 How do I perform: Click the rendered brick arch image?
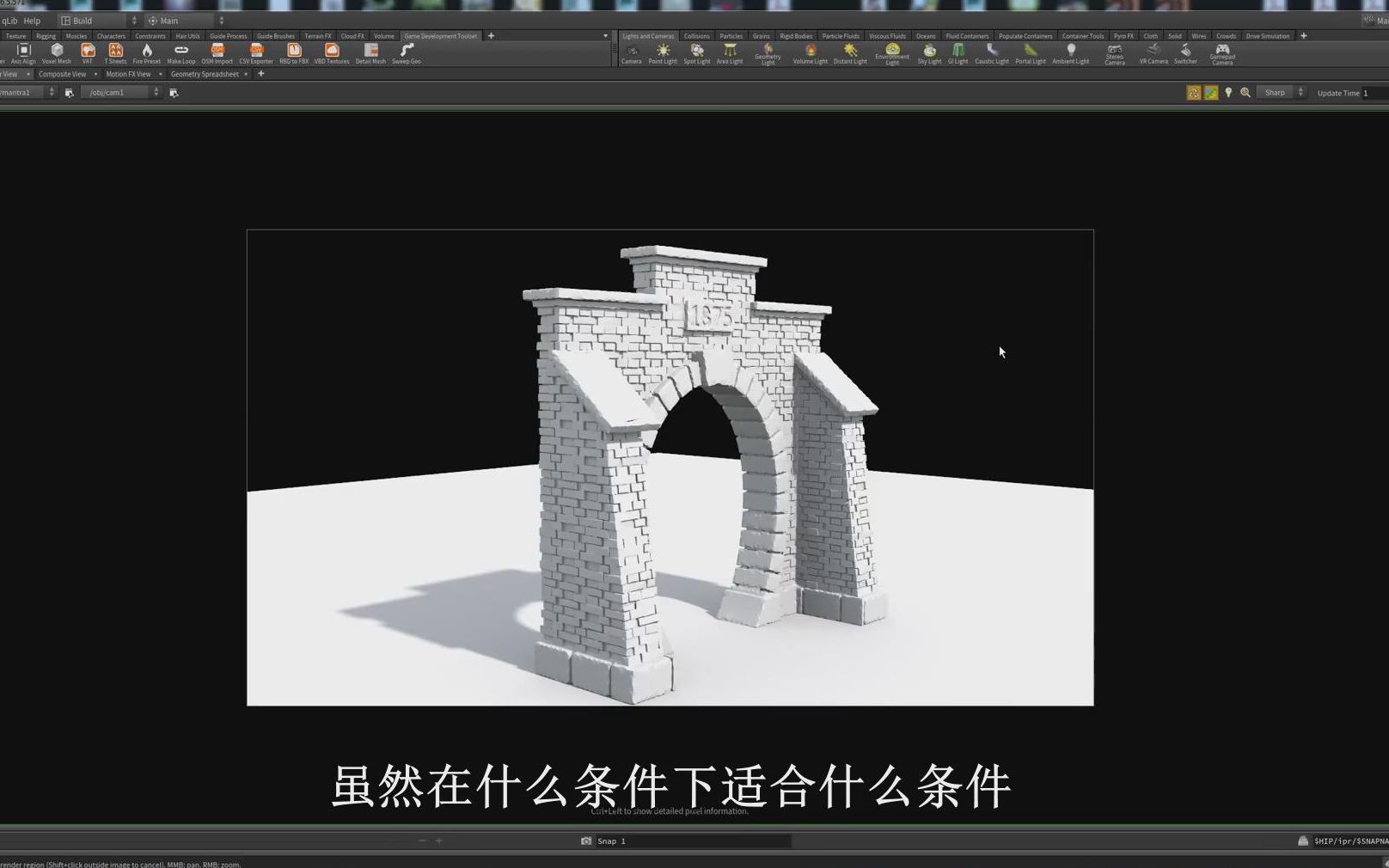[x=670, y=468]
